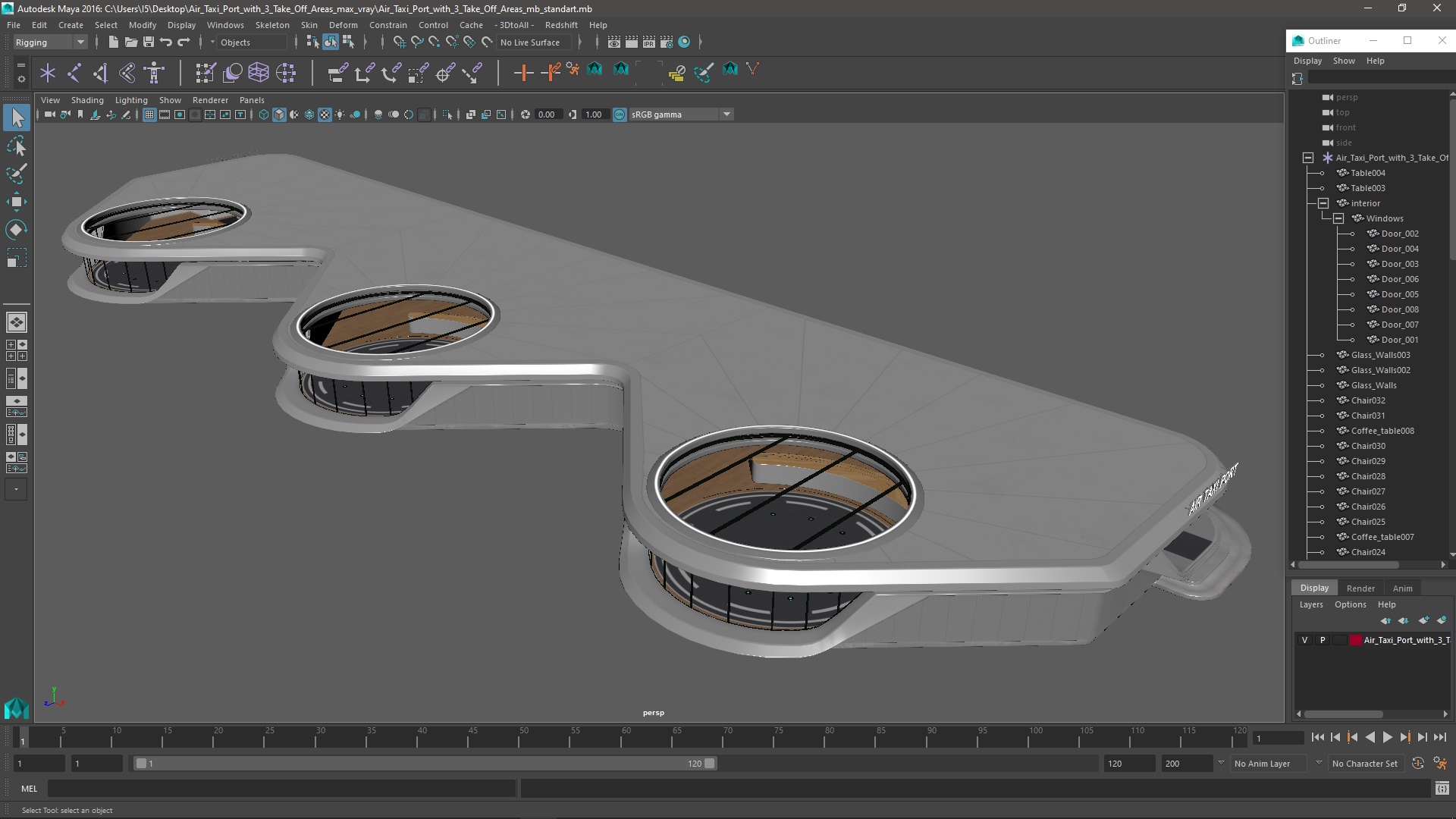
Task: Collapse the Windows group in Outliner
Action: pyautogui.click(x=1338, y=218)
